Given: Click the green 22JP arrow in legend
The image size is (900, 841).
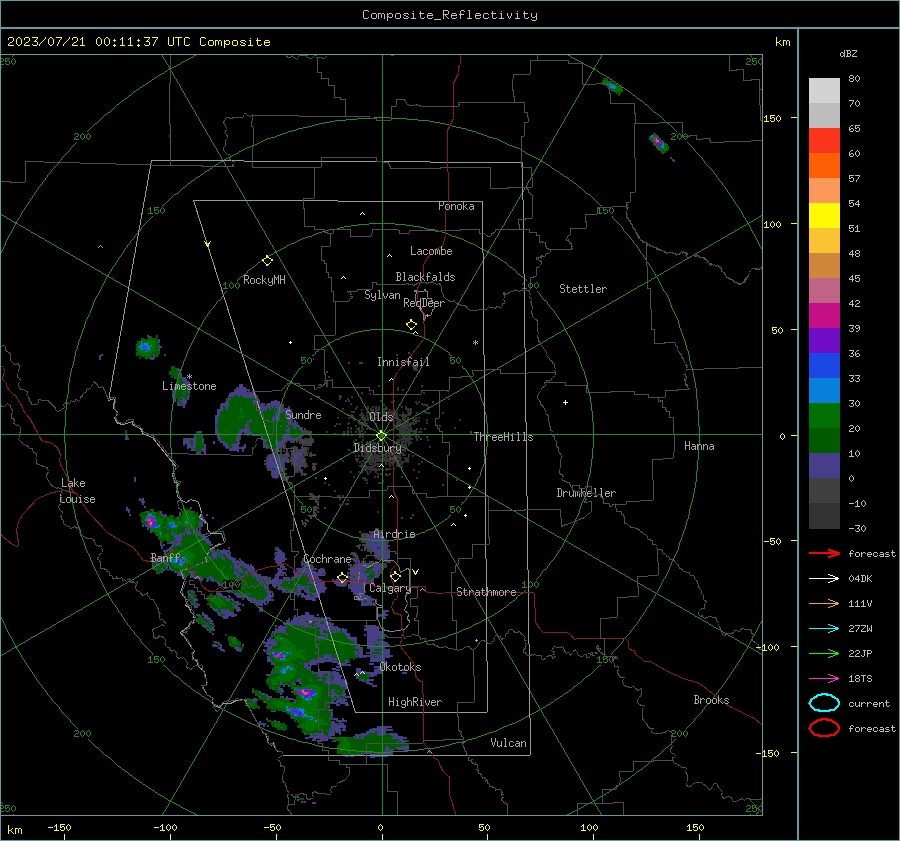Looking at the screenshot, I should (824, 653).
